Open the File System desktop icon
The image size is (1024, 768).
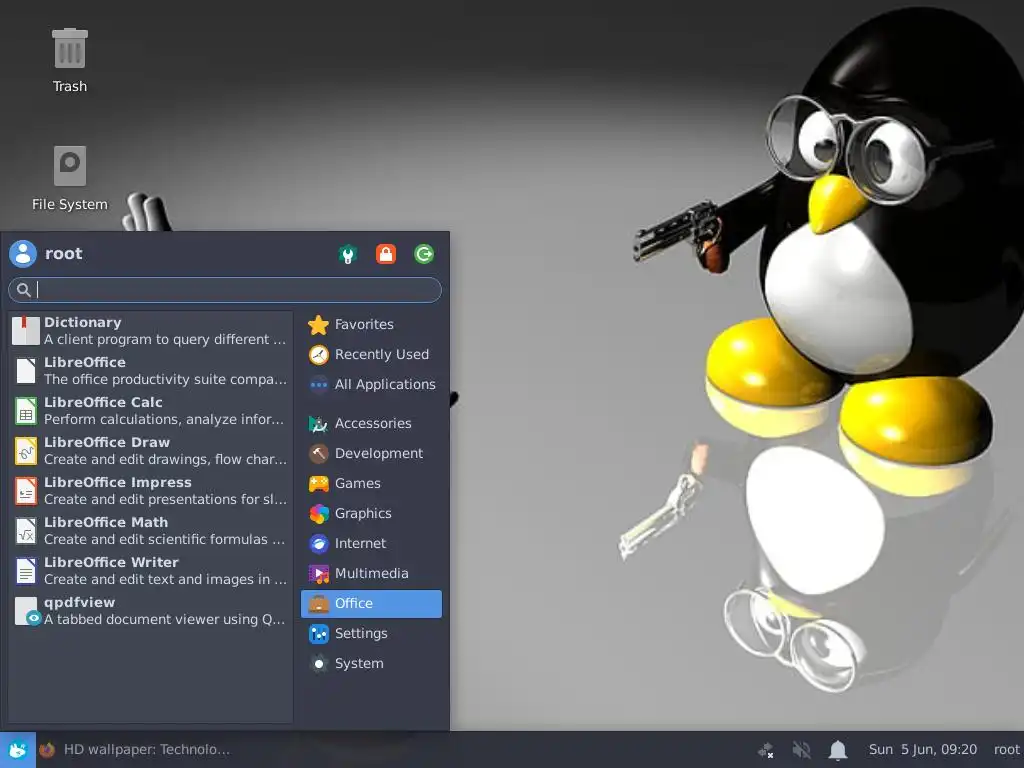tap(69, 178)
